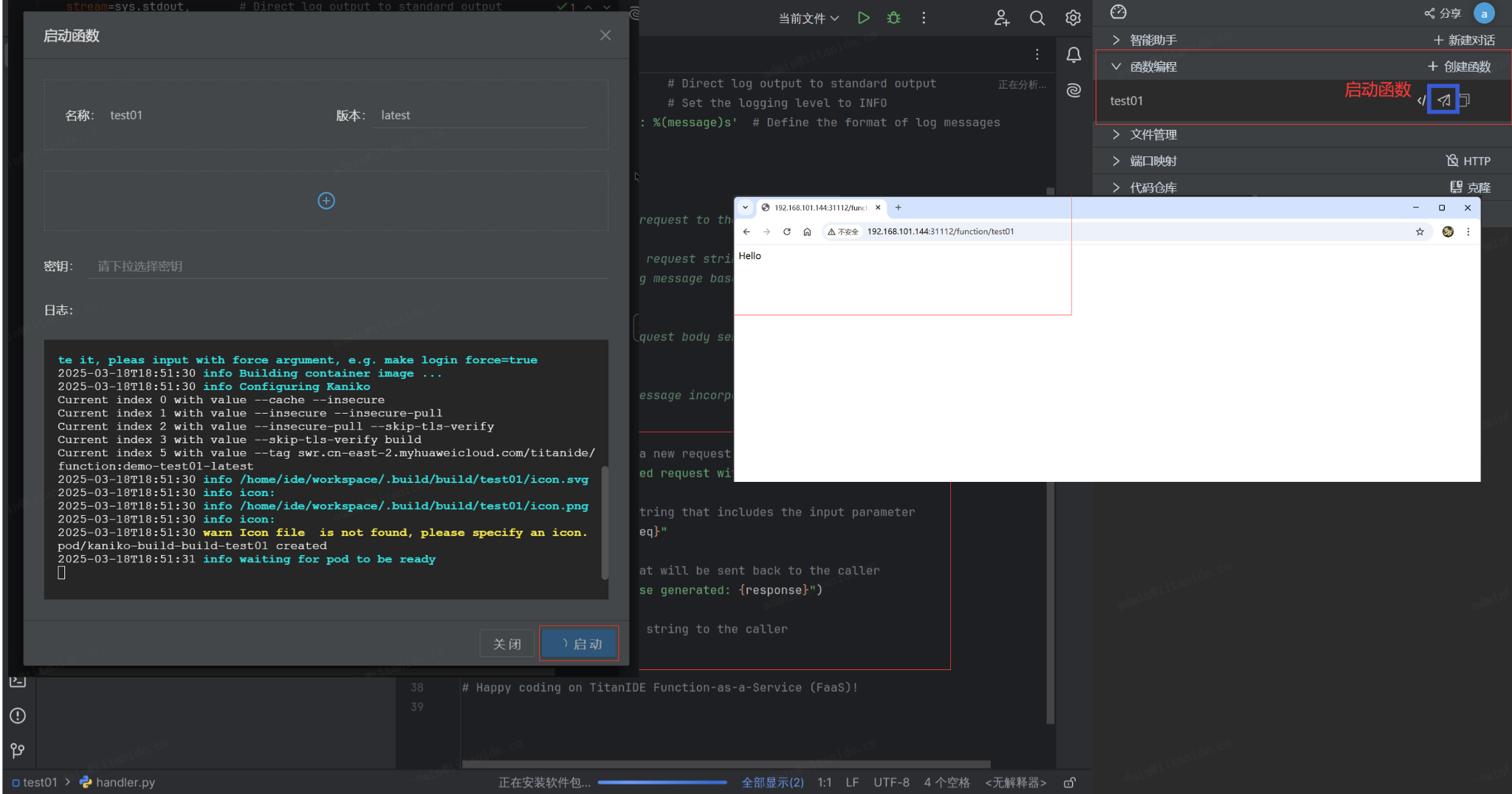Image resolution: width=1512 pixels, height=794 pixels.
Task: Open the 密钥 secret selection dropdown
Action: point(348,266)
